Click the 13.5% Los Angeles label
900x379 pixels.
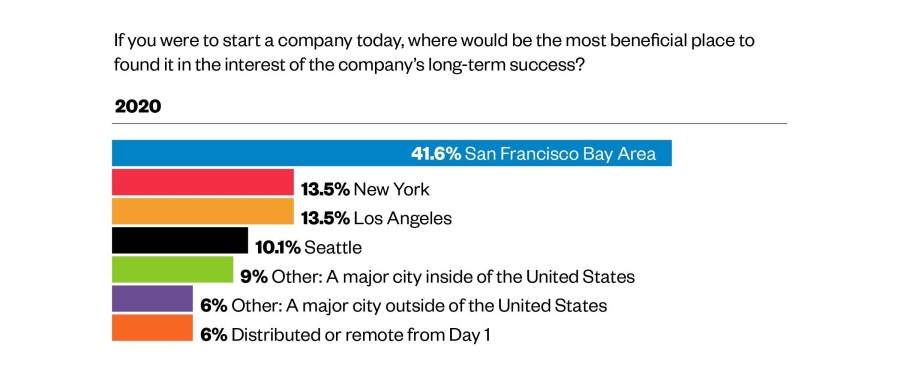377,218
